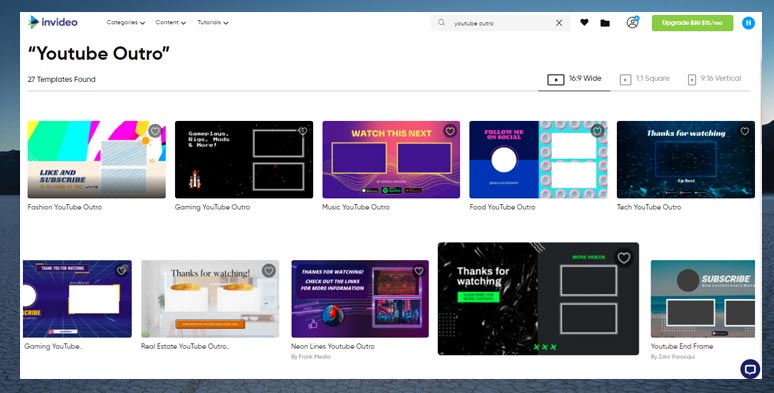Viewport: 774px width, 393px height.
Task: Click the 27 Templates Found text
Action: pos(62,79)
